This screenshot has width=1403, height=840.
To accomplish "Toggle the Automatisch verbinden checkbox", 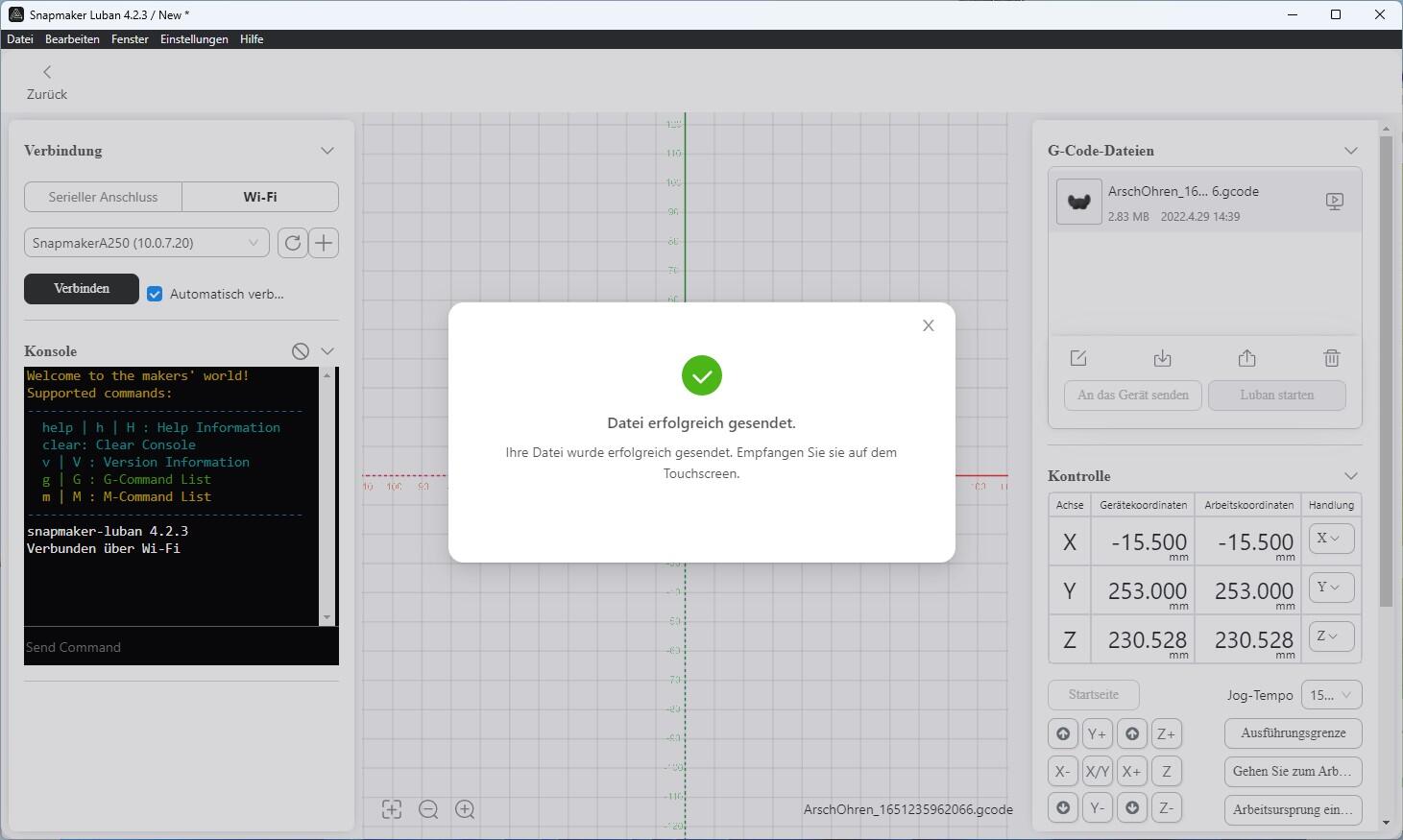I will [x=155, y=294].
